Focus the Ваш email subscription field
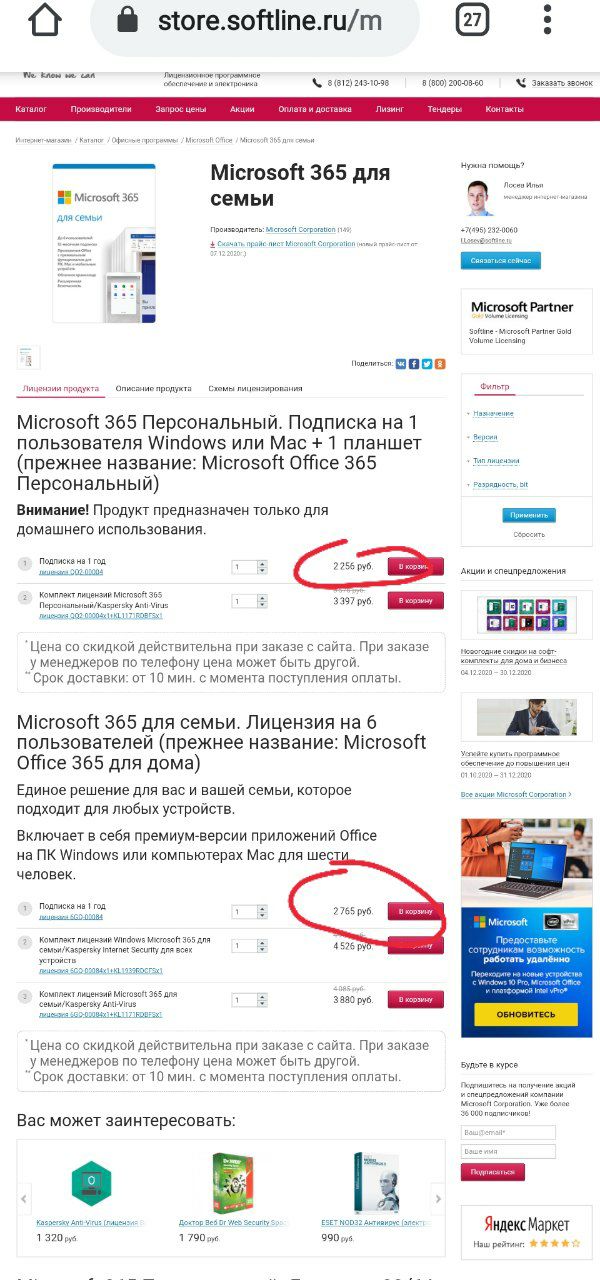The height and width of the screenshot is (1280, 600). [x=508, y=1133]
